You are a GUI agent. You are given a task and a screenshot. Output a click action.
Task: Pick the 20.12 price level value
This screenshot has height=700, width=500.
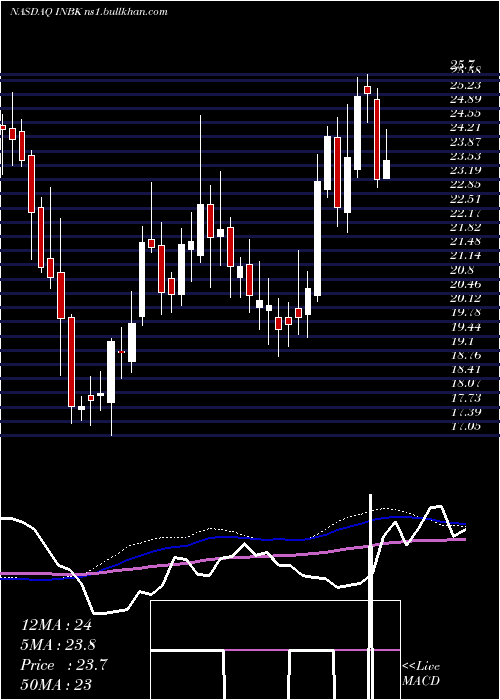coord(464,300)
